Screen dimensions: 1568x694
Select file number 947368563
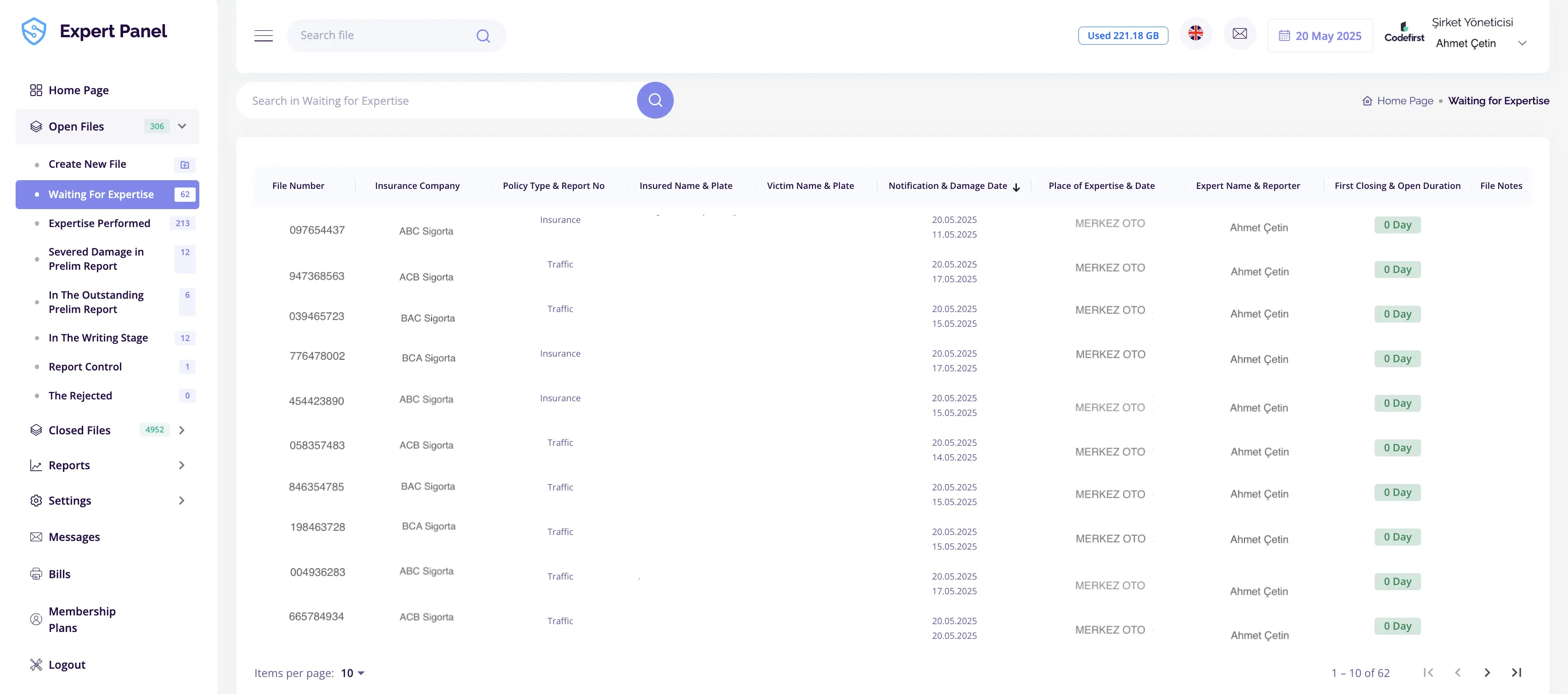pos(316,276)
